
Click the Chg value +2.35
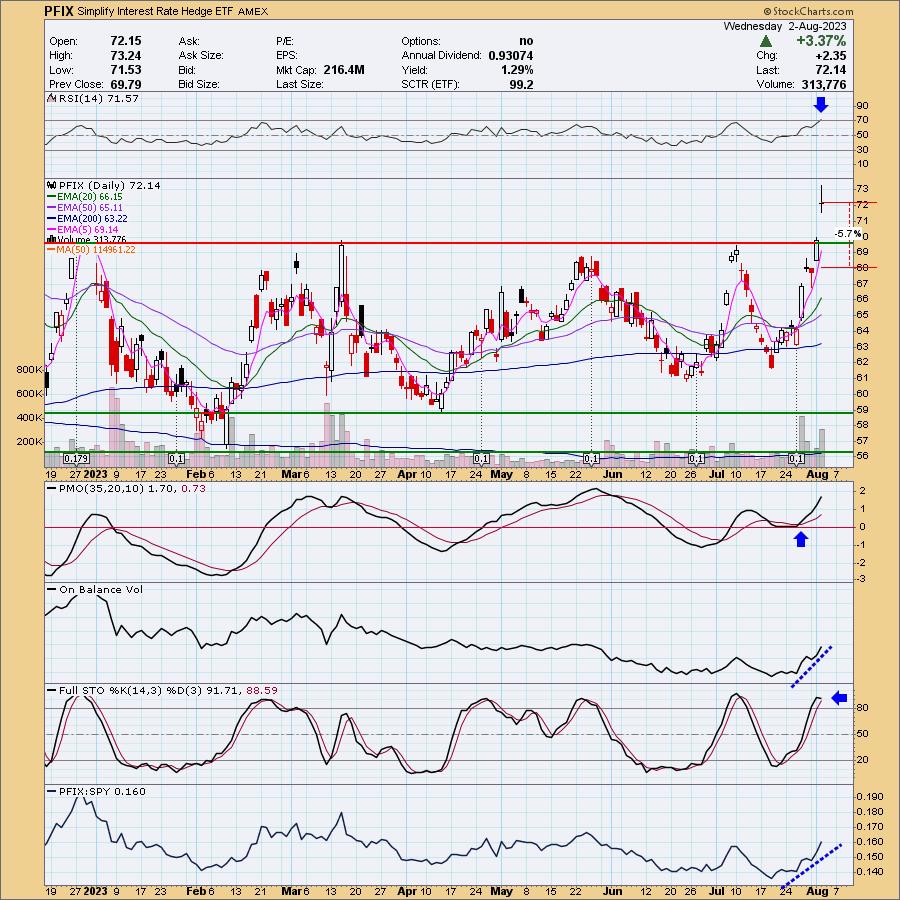830,56
